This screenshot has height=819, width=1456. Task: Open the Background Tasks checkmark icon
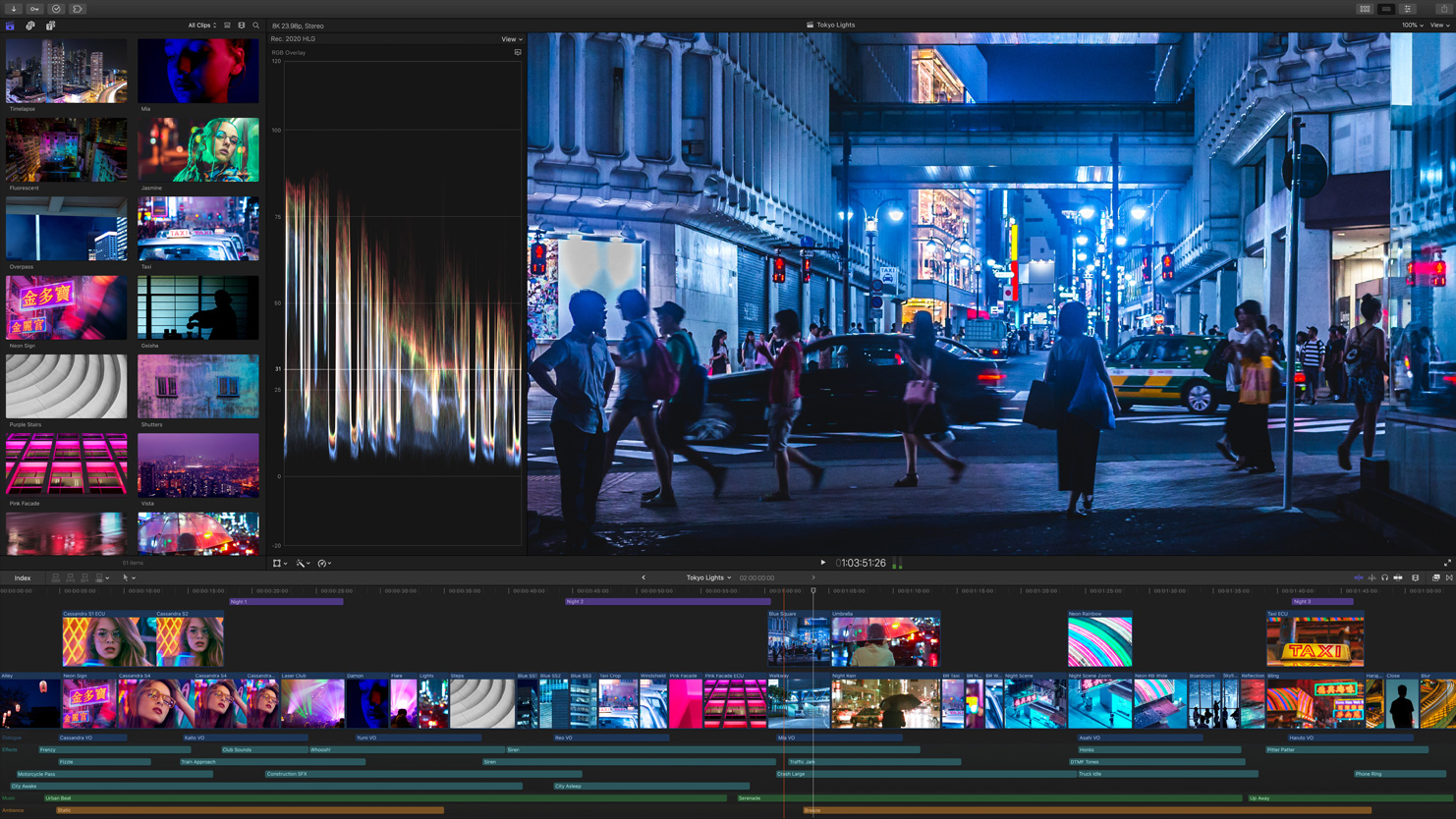pyautogui.click(x=56, y=9)
